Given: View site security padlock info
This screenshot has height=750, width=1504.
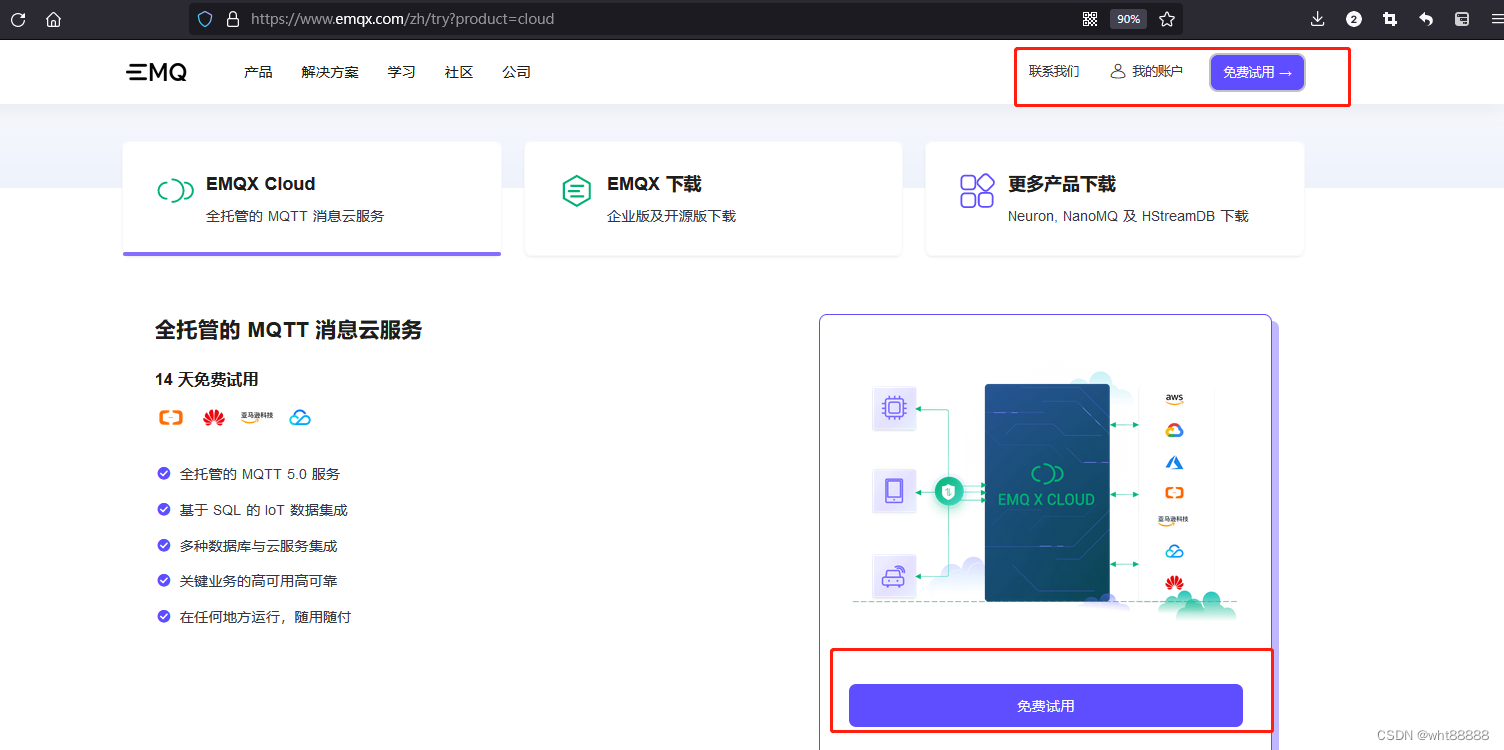Looking at the screenshot, I should coord(233,19).
